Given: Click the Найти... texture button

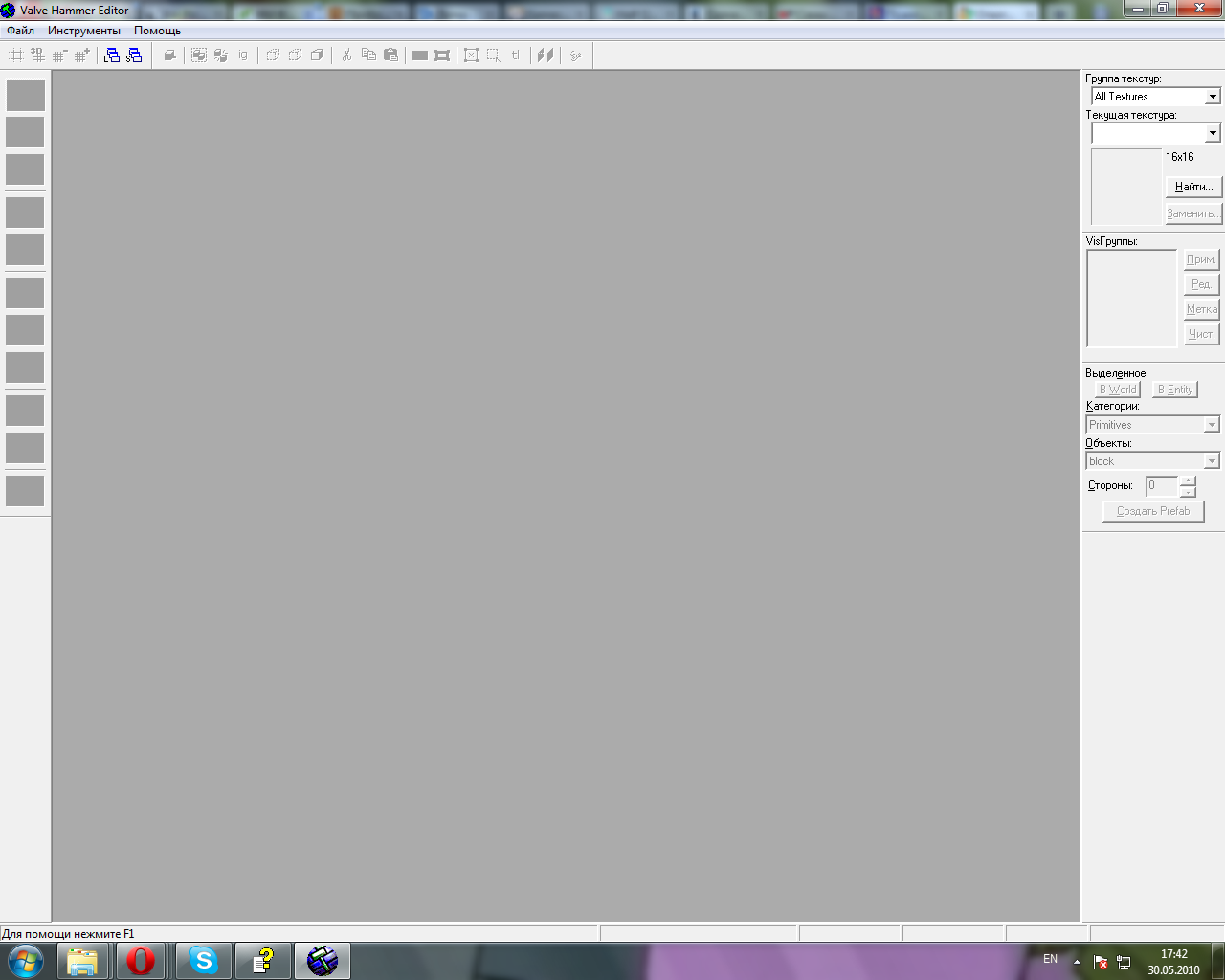Looking at the screenshot, I should pyautogui.click(x=1193, y=187).
